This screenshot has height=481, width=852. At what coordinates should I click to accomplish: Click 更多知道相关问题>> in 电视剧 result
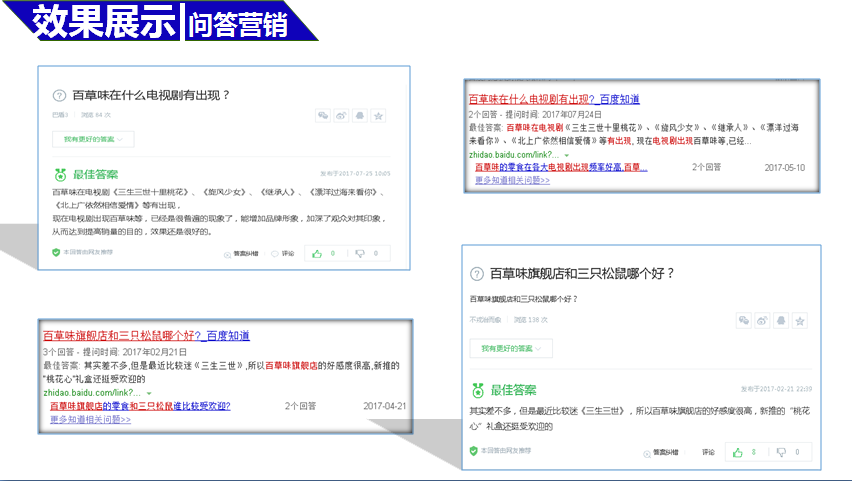(x=512, y=180)
